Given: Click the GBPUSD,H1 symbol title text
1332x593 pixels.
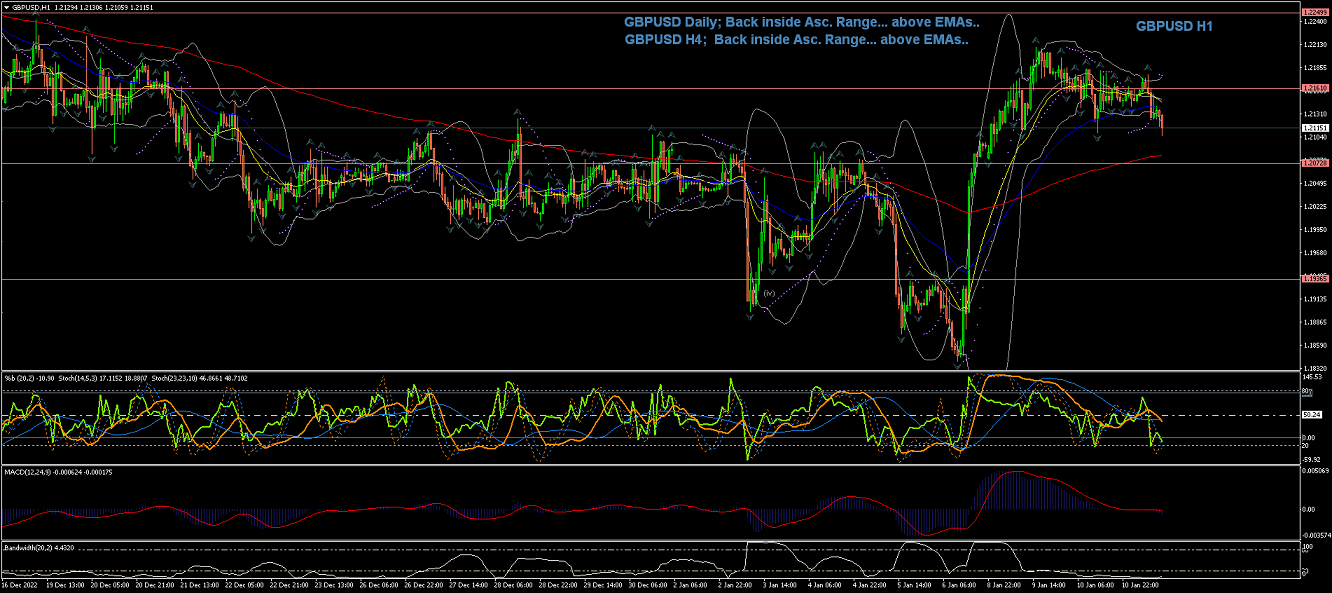Looking at the screenshot, I should pyautogui.click(x=32, y=6).
